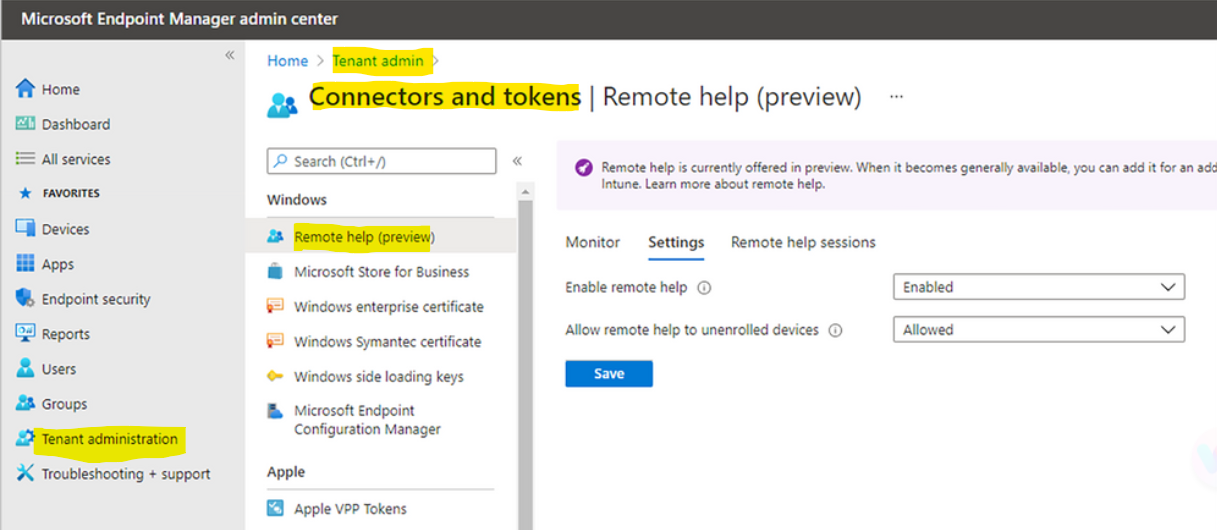Click the All services list icon
The height and width of the screenshot is (530, 1217).
pyautogui.click(x=26, y=159)
